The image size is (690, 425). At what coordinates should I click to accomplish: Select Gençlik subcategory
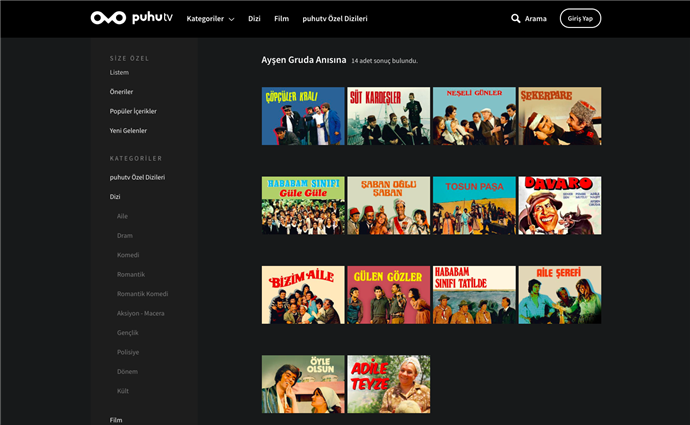point(128,333)
